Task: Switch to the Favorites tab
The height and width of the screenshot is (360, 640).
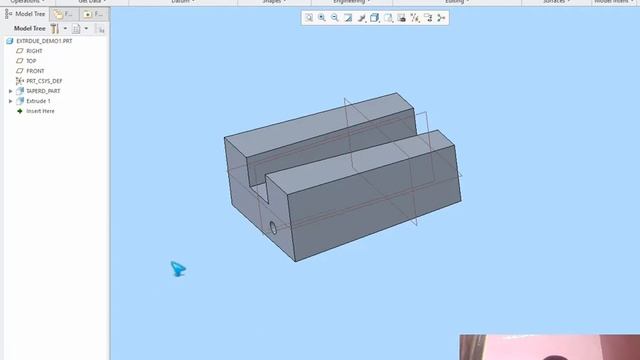Action: click(93, 14)
